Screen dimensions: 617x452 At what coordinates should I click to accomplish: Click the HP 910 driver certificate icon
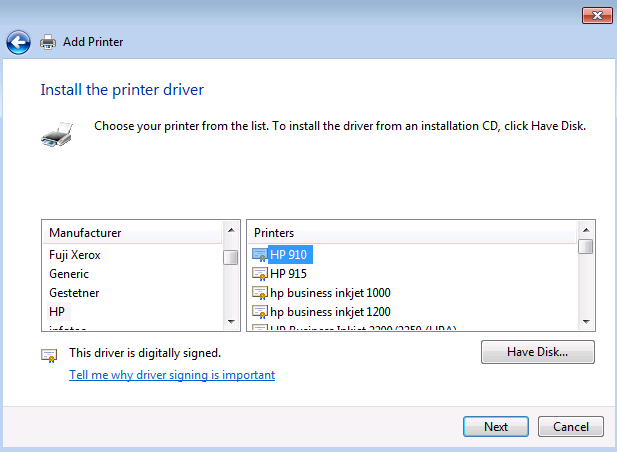[260, 255]
